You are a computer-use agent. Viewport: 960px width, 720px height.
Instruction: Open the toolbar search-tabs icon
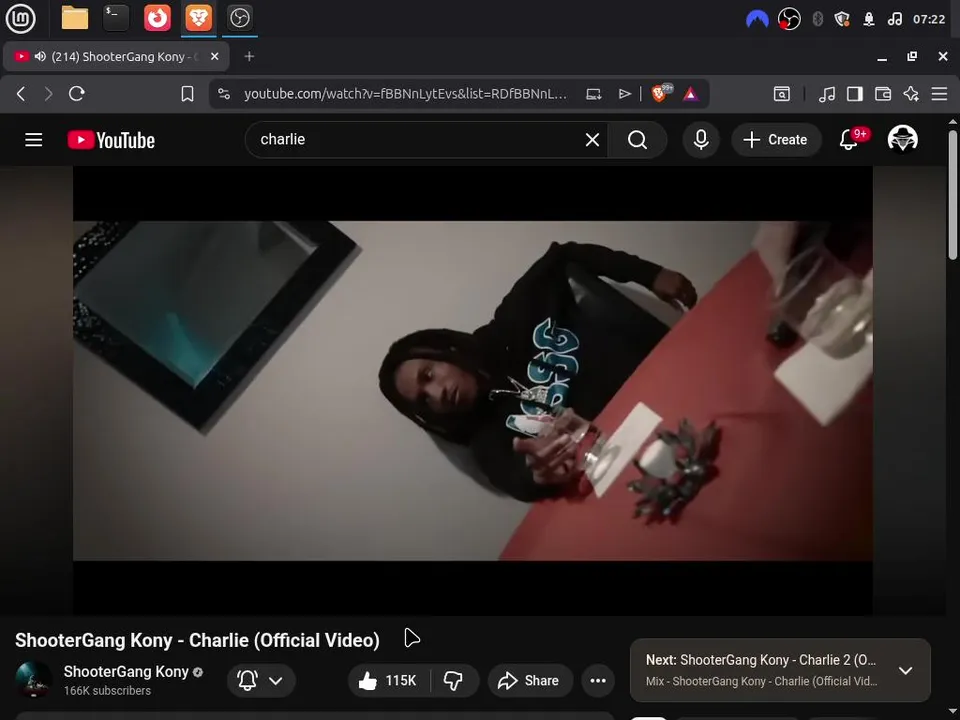[x=781, y=94]
